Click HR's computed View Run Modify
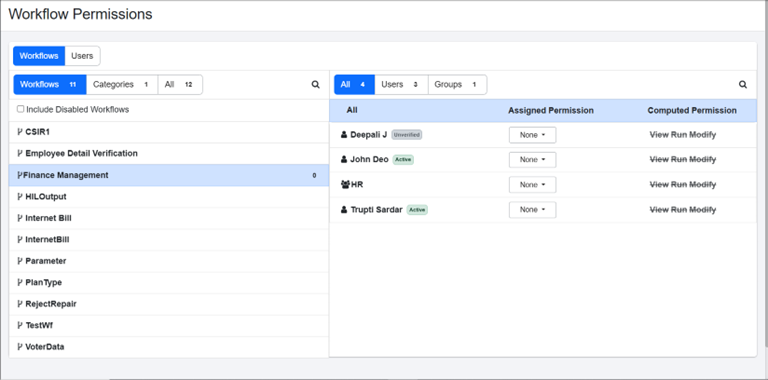The width and height of the screenshot is (768, 380). (x=683, y=185)
